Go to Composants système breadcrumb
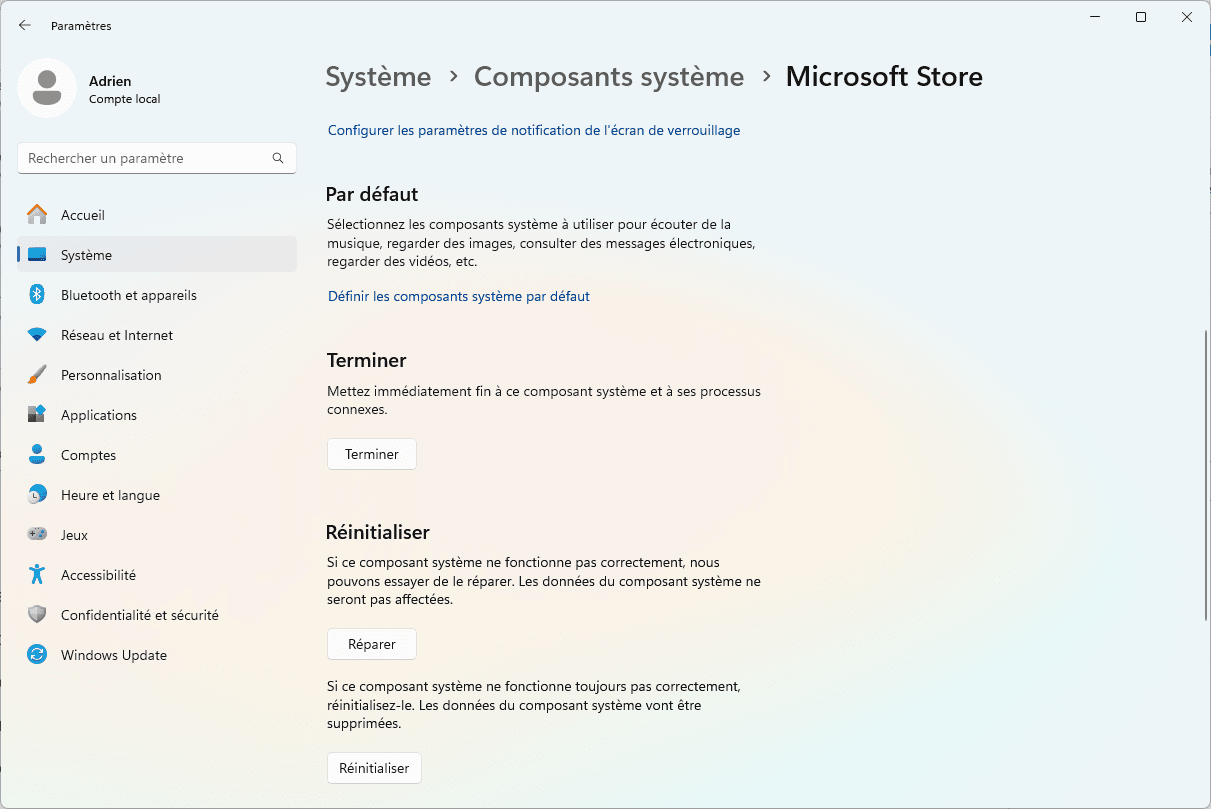 tap(609, 77)
